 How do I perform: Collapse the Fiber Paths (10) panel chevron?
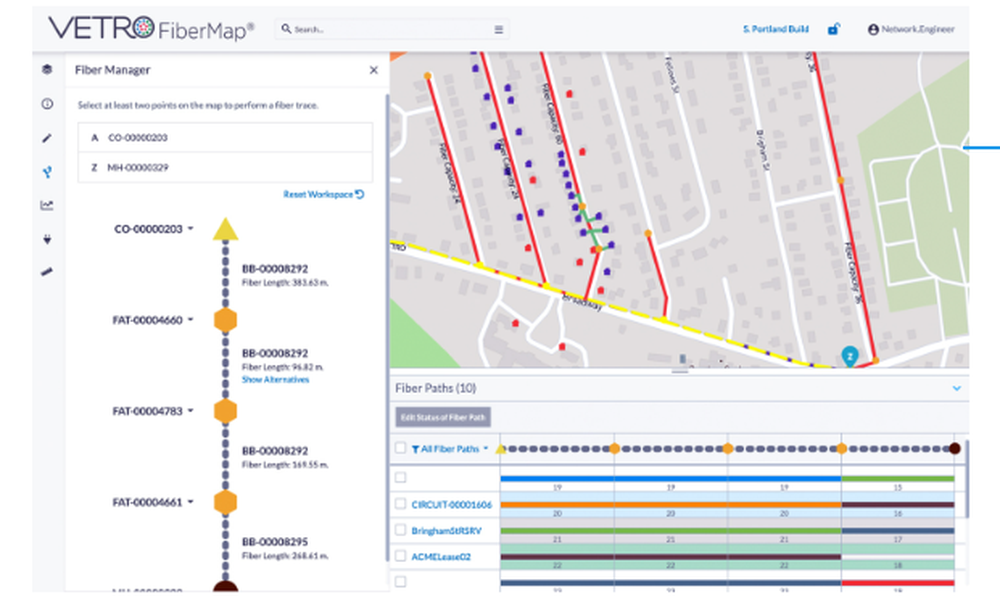tap(957, 388)
